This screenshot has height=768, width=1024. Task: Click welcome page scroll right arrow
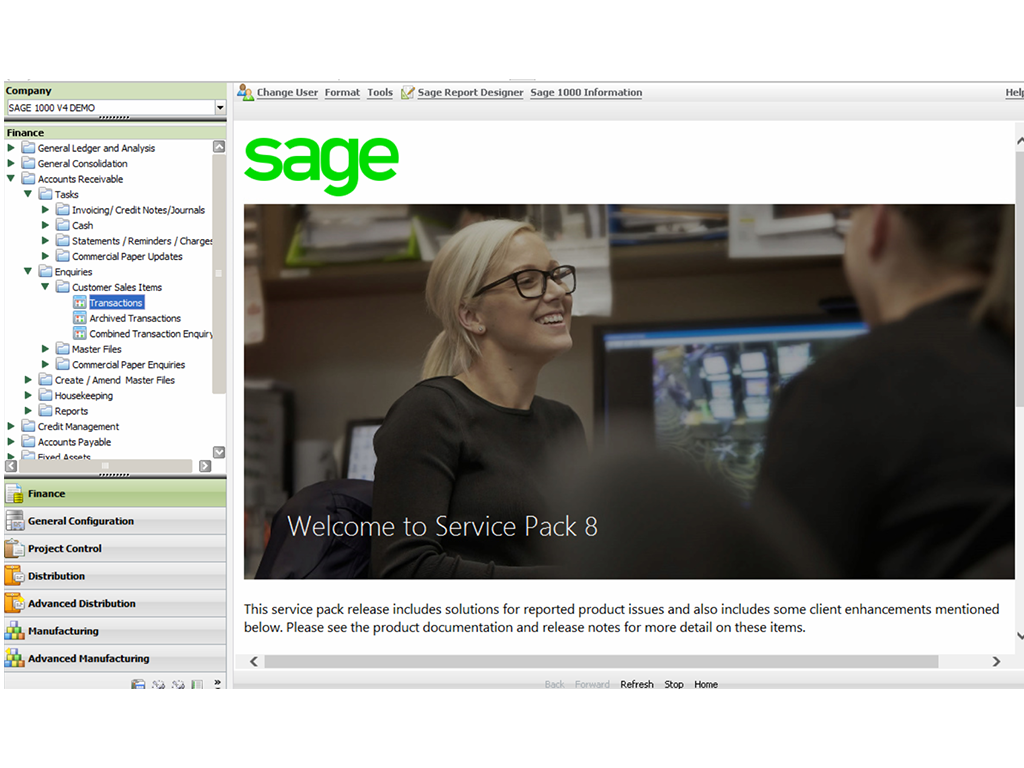point(996,662)
